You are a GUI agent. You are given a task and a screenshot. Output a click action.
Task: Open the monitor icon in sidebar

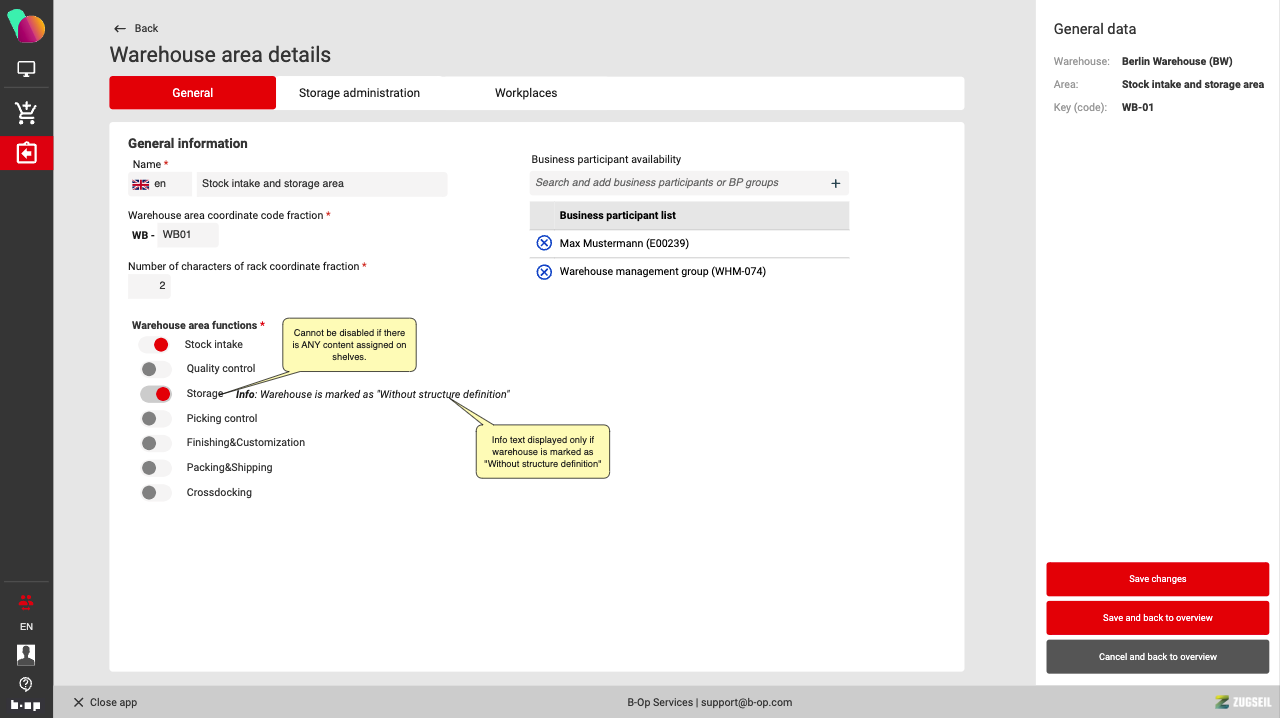26,70
